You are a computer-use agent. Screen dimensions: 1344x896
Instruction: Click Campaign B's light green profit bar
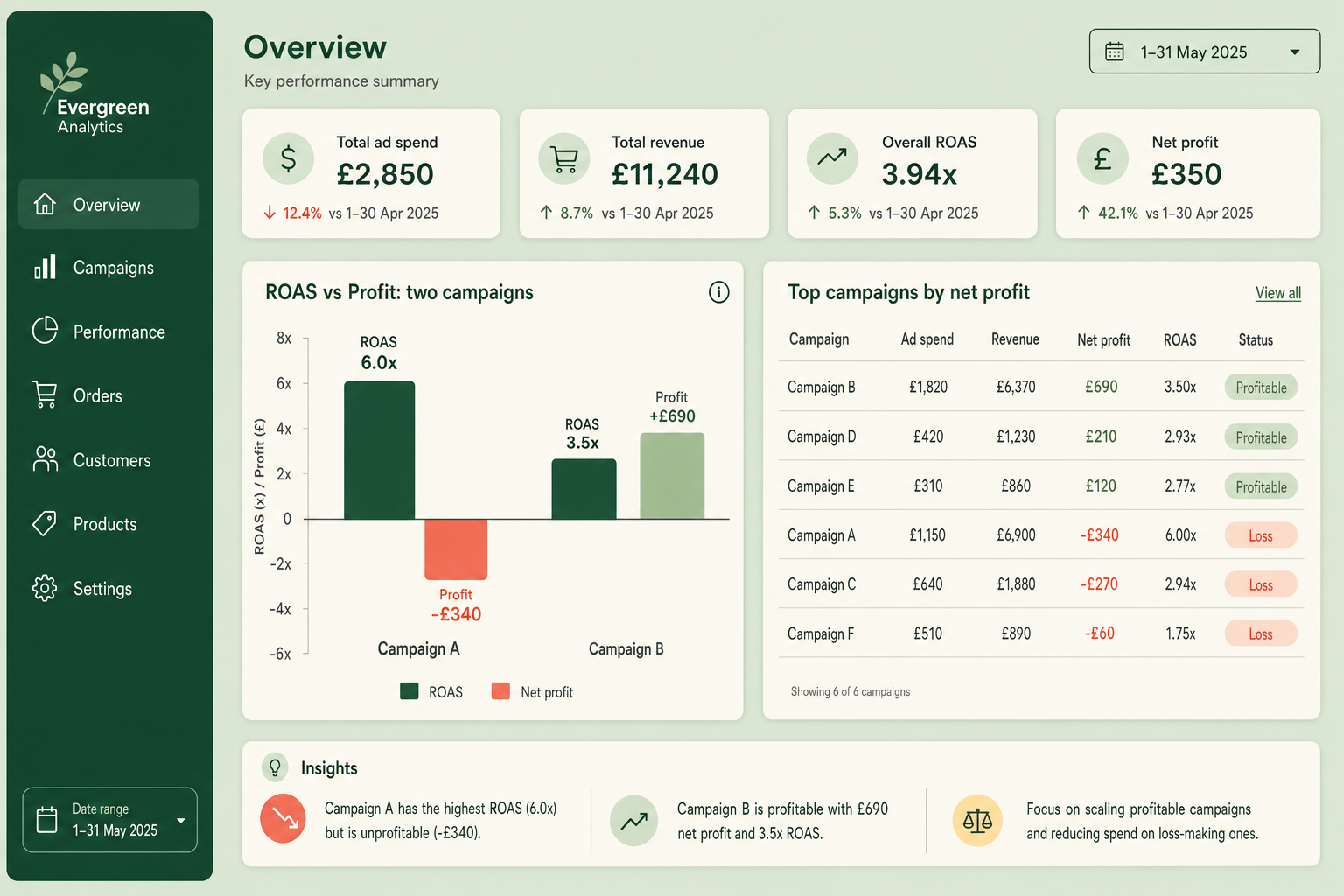(x=672, y=476)
